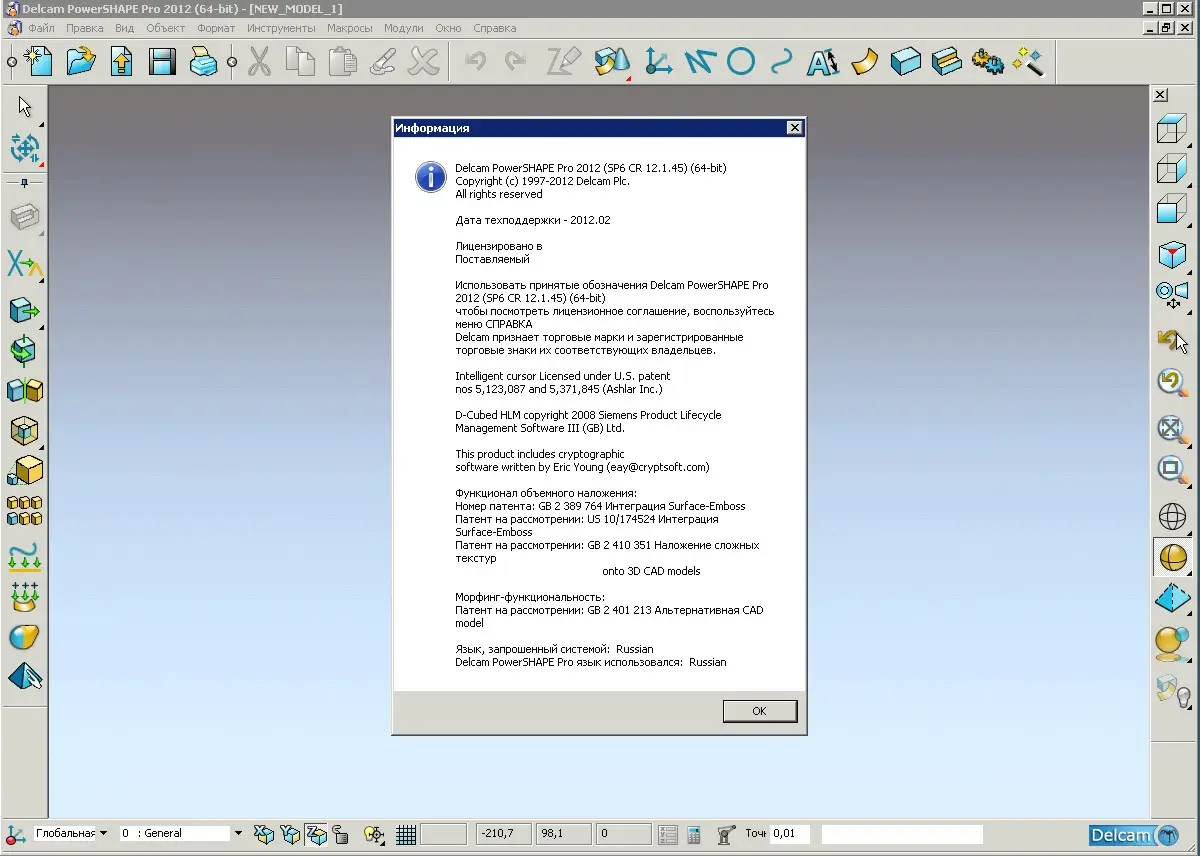Open the Макросы menu
Image resolution: width=1200 pixels, height=856 pixels.
tap(350, 28)
